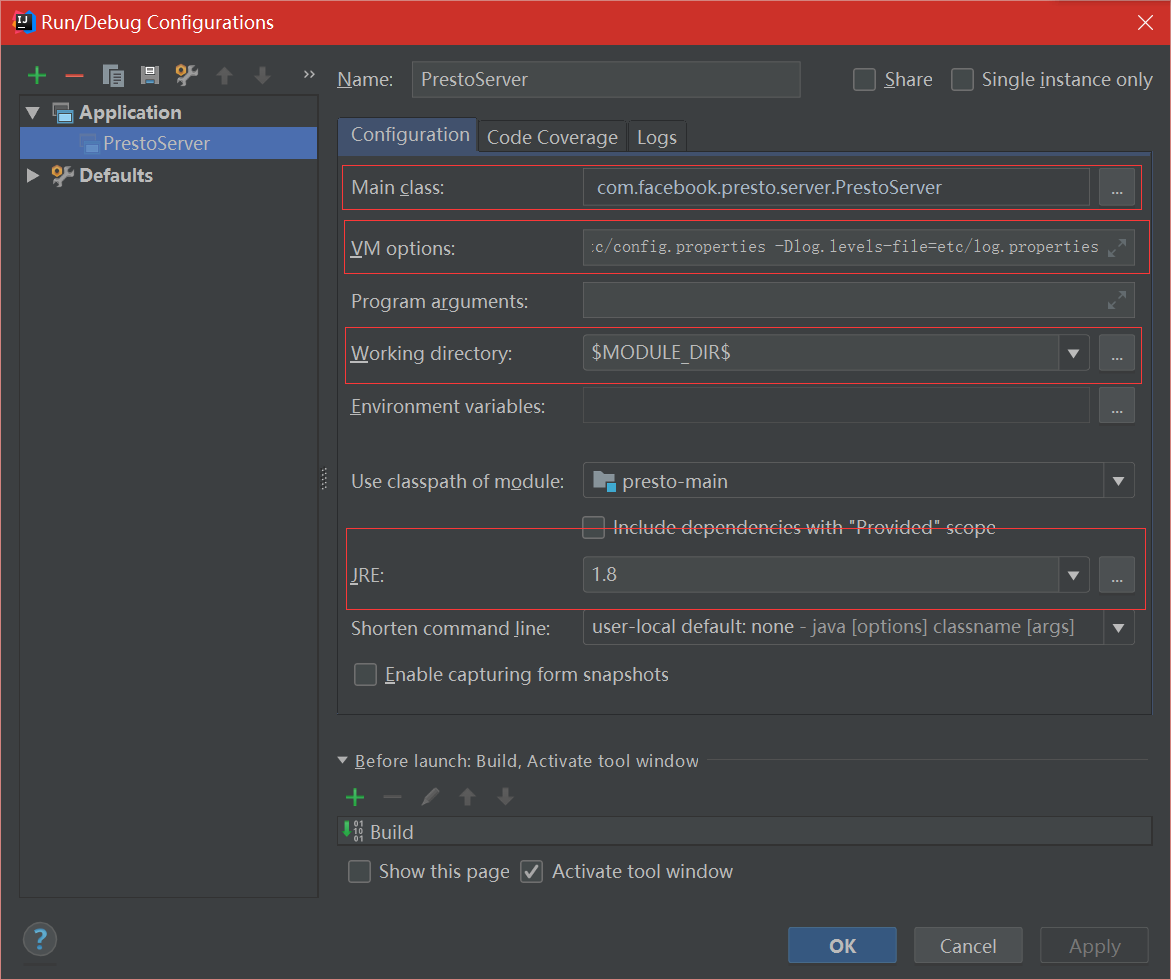Screen dimensions: 1171x980
Task: Expand the Defaults tree node
Action: tap(32, 176)
